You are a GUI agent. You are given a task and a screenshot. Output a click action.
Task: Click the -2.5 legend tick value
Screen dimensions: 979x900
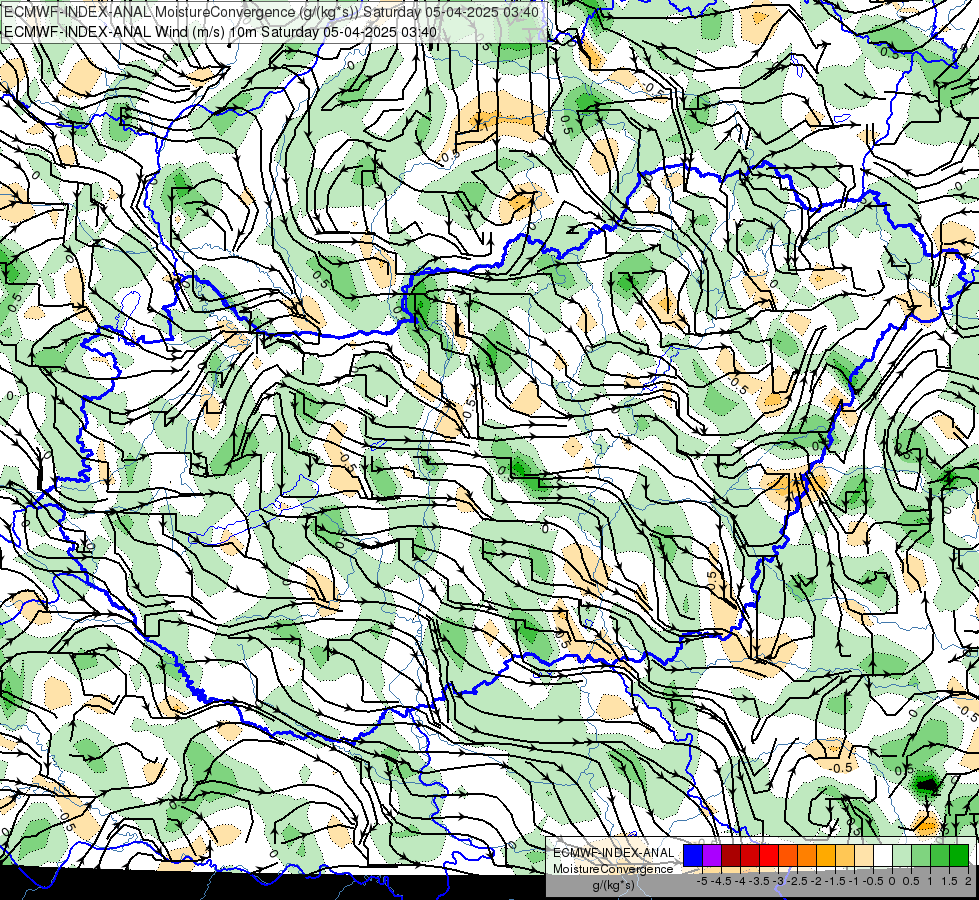click(x=797, y=881)
